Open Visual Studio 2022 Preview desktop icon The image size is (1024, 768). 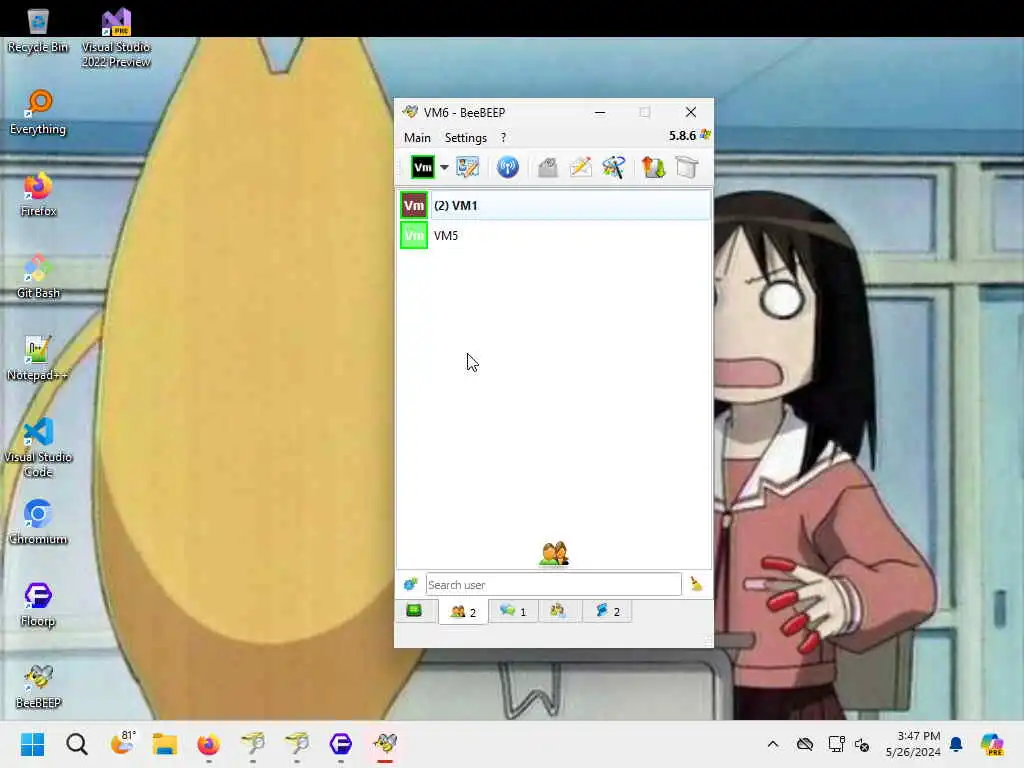click(116, 38)
